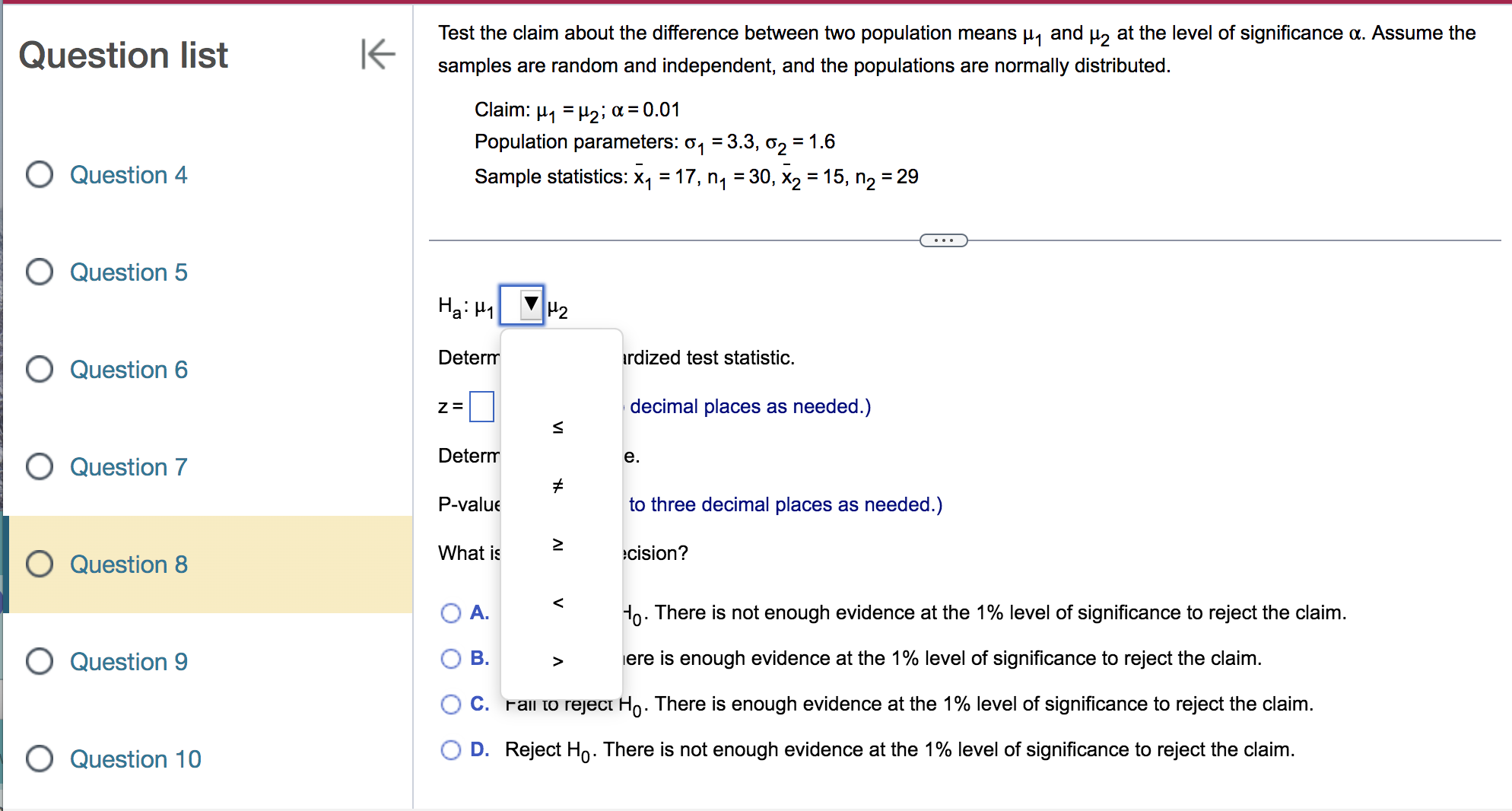Open Question 7
1512x811 pixels.
(x=128, y=466)
